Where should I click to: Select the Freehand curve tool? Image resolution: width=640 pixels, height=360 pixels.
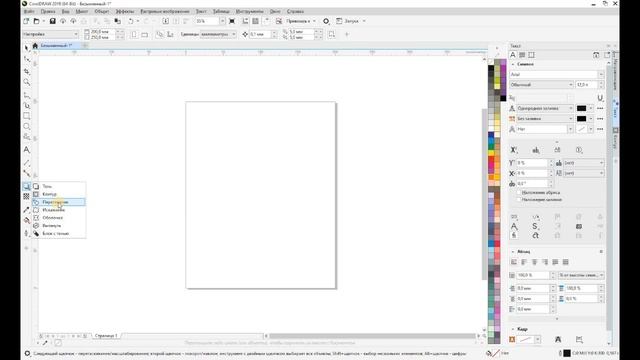(x=27, y=95)
